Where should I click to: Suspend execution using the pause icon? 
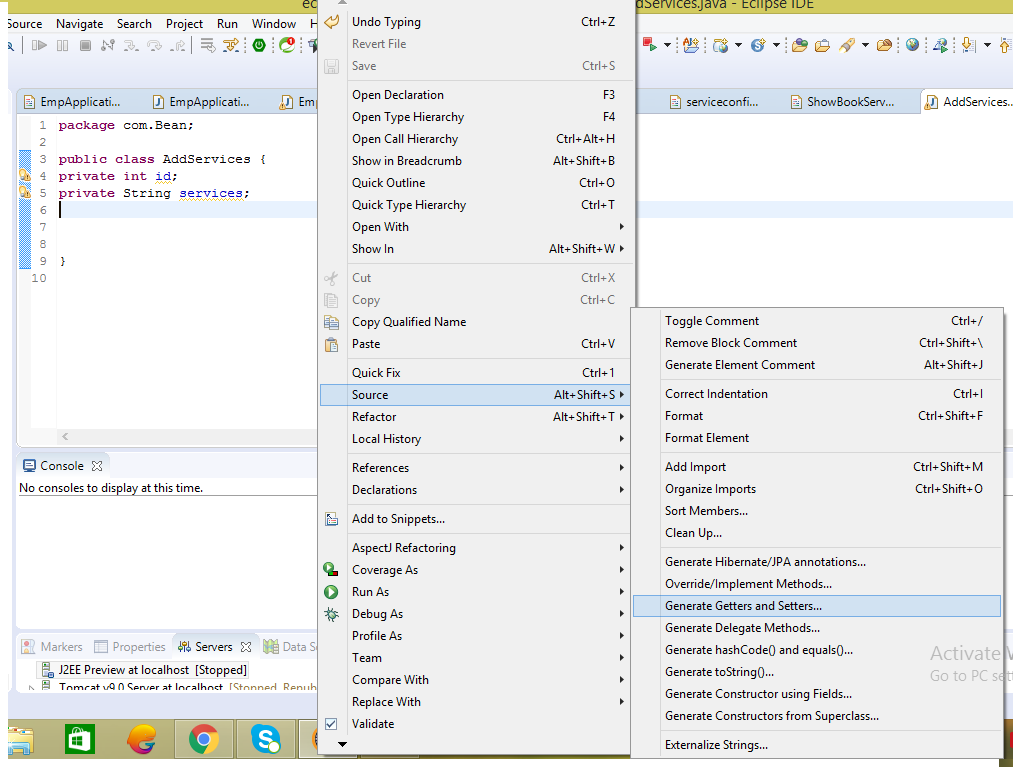click(x=61, y=45)
